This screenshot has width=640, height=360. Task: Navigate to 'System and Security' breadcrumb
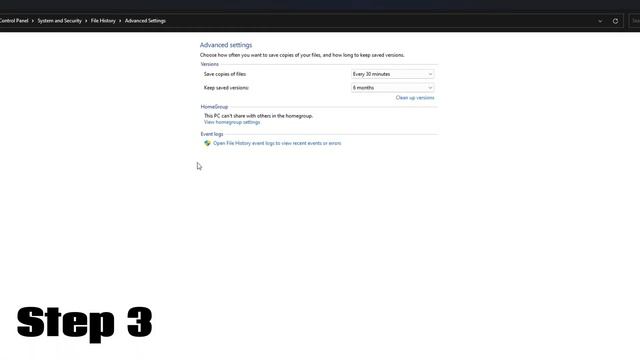tap(60, 21)
